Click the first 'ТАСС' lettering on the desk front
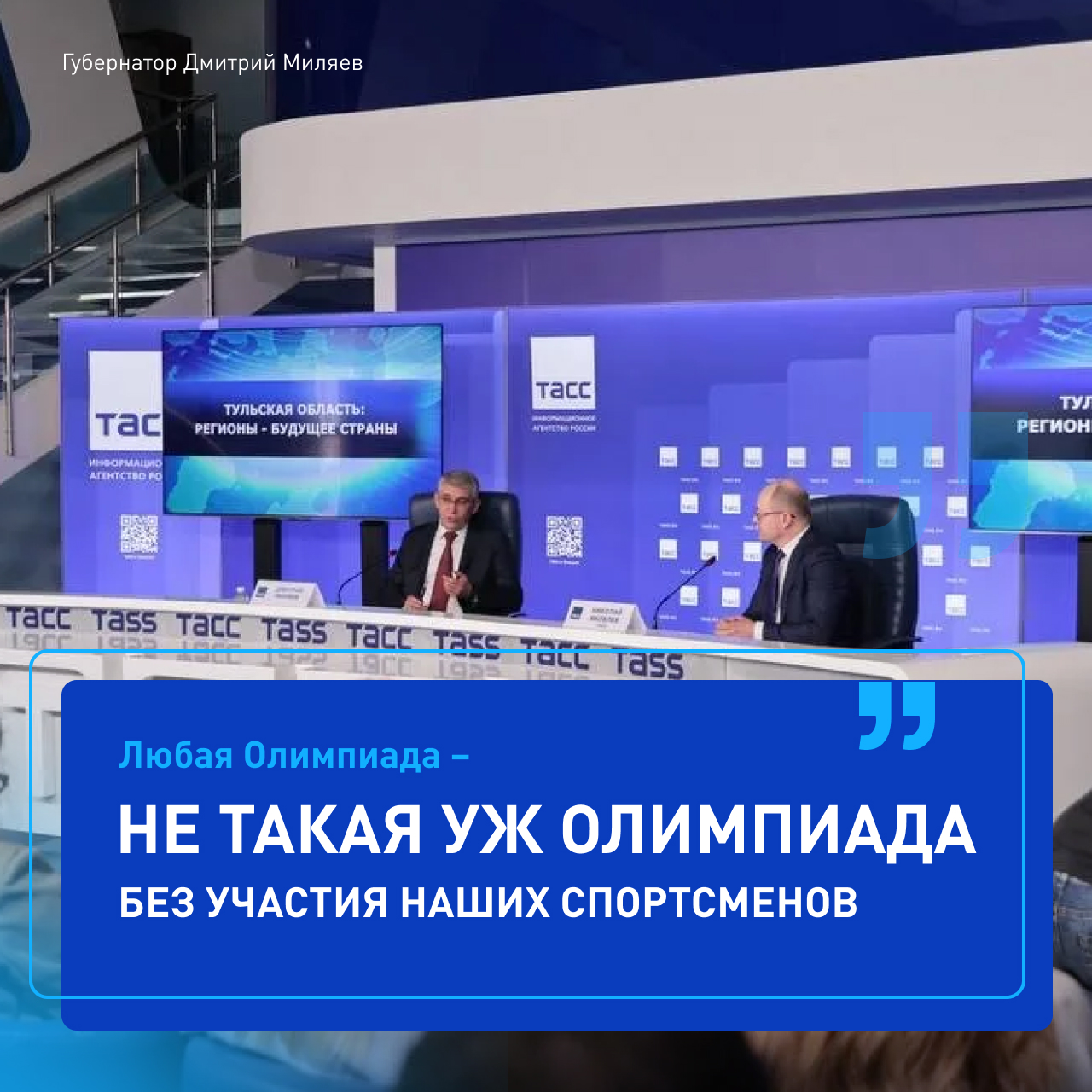Image resolution: width=1092 pixels, height=1092 pixels. (38, 619)
